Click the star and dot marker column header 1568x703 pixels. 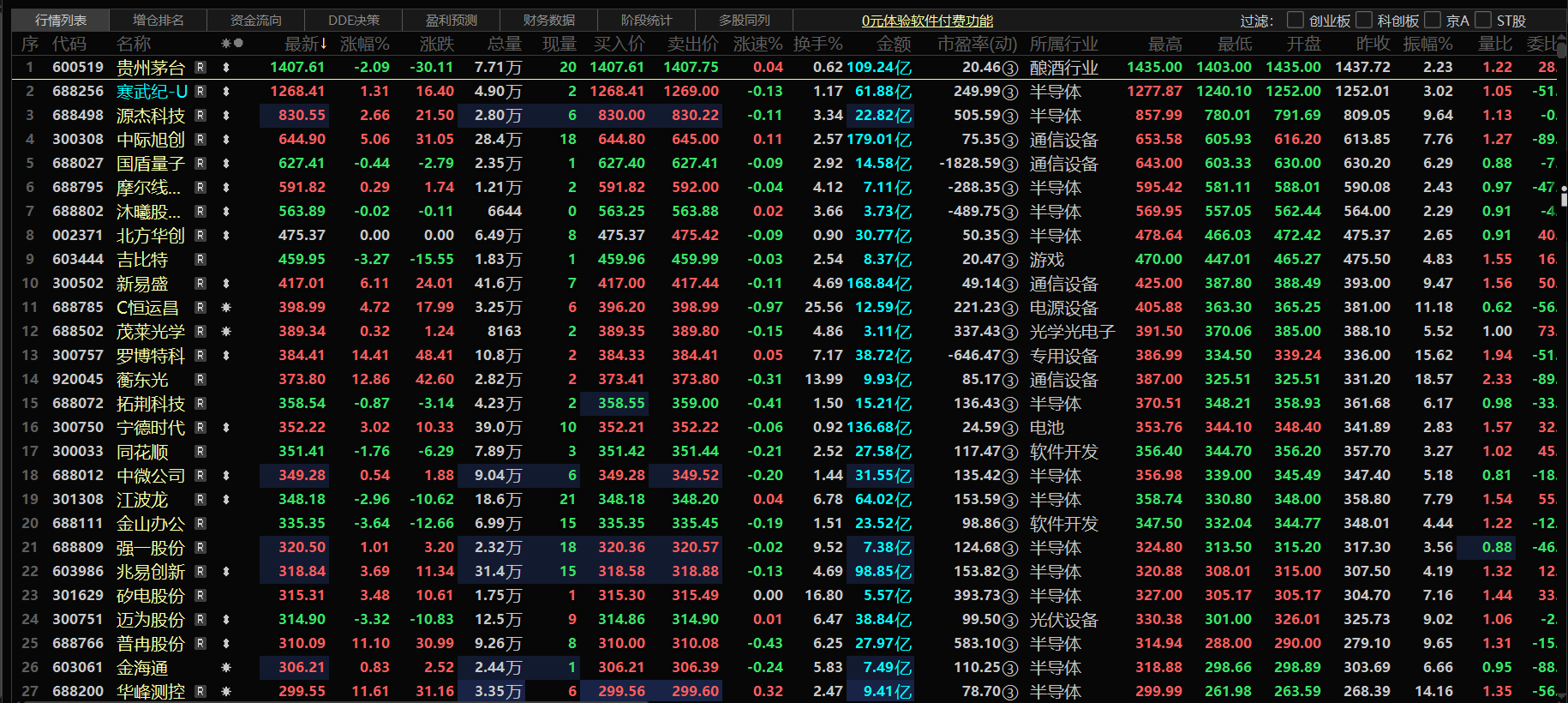point(232,43)
